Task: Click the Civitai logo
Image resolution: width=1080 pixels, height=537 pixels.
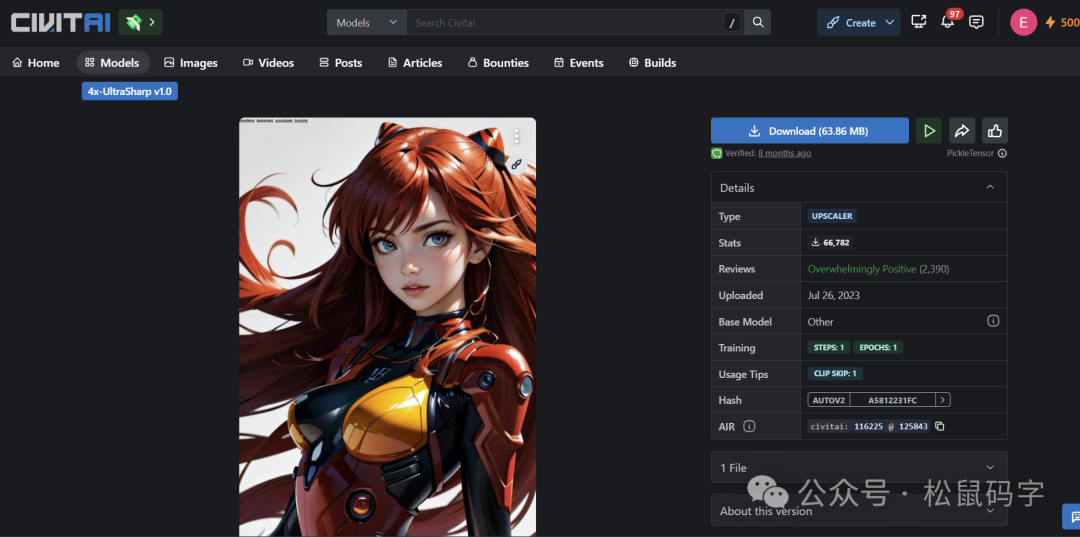Action: (x=61, y=22)
